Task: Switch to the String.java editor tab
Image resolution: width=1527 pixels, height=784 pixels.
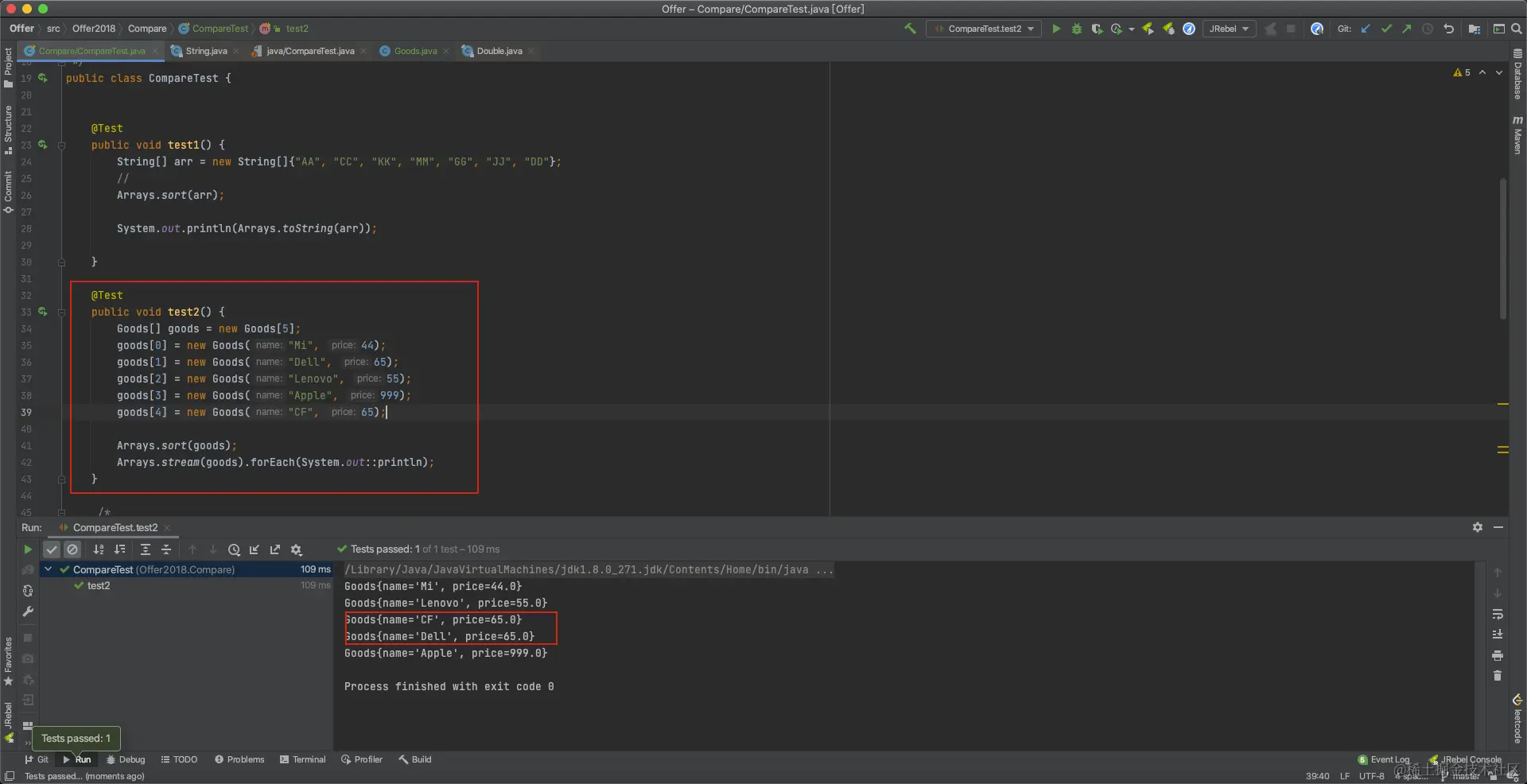Action: [x=205, y=51]
